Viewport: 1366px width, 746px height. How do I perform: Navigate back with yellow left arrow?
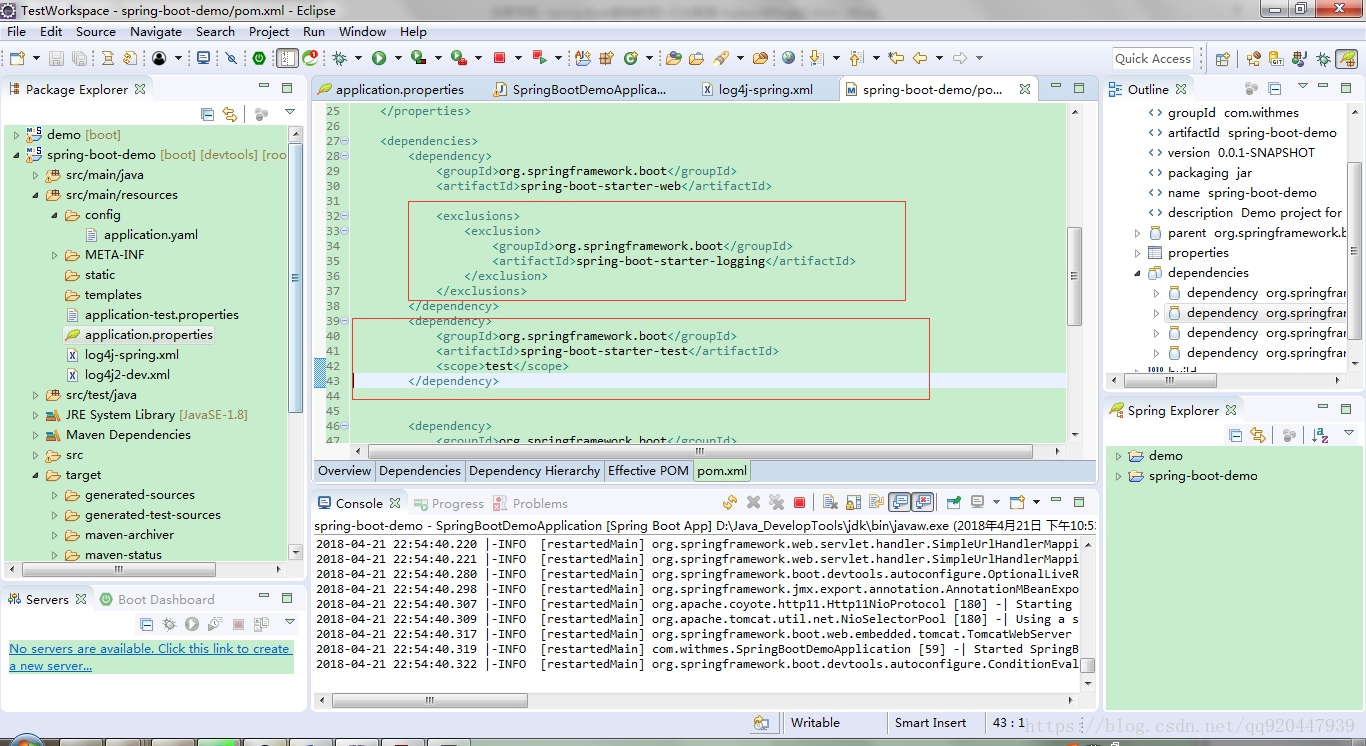point(920,58)
